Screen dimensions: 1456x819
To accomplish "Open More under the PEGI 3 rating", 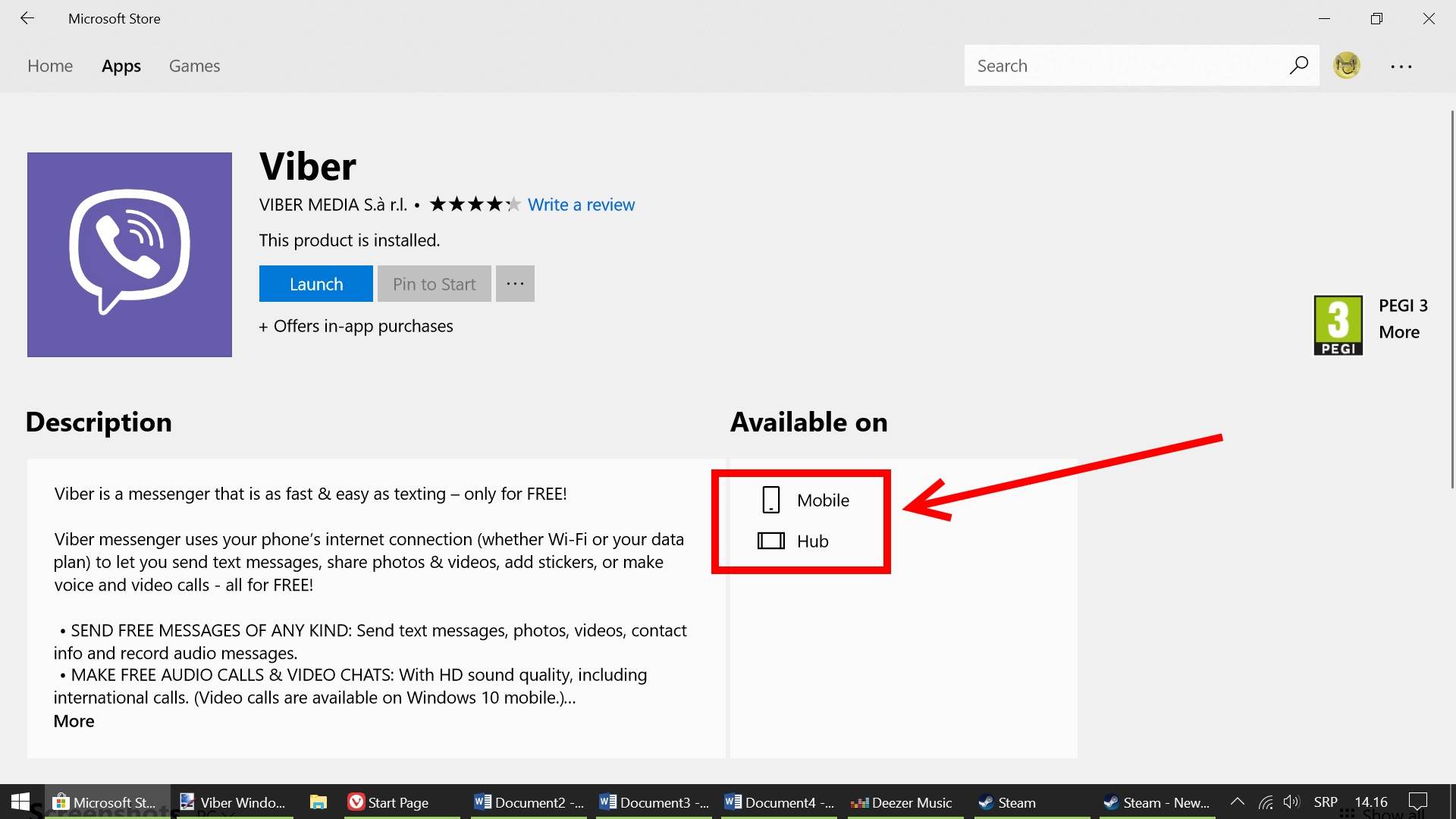I will pyautogui.click(x=1398, y=332).
